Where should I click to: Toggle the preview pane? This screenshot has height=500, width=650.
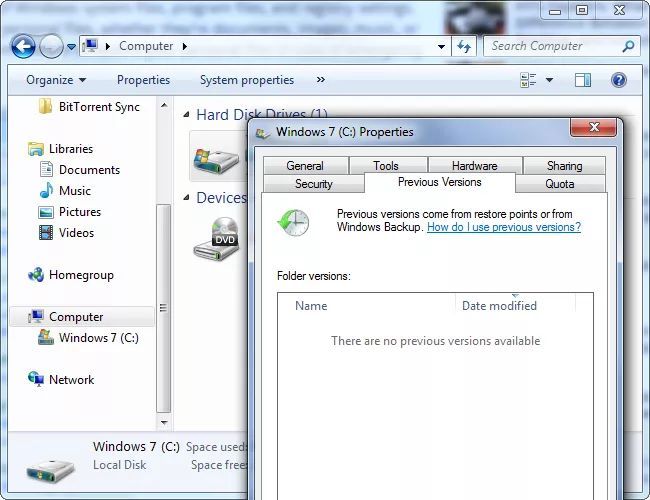point(583,80)
